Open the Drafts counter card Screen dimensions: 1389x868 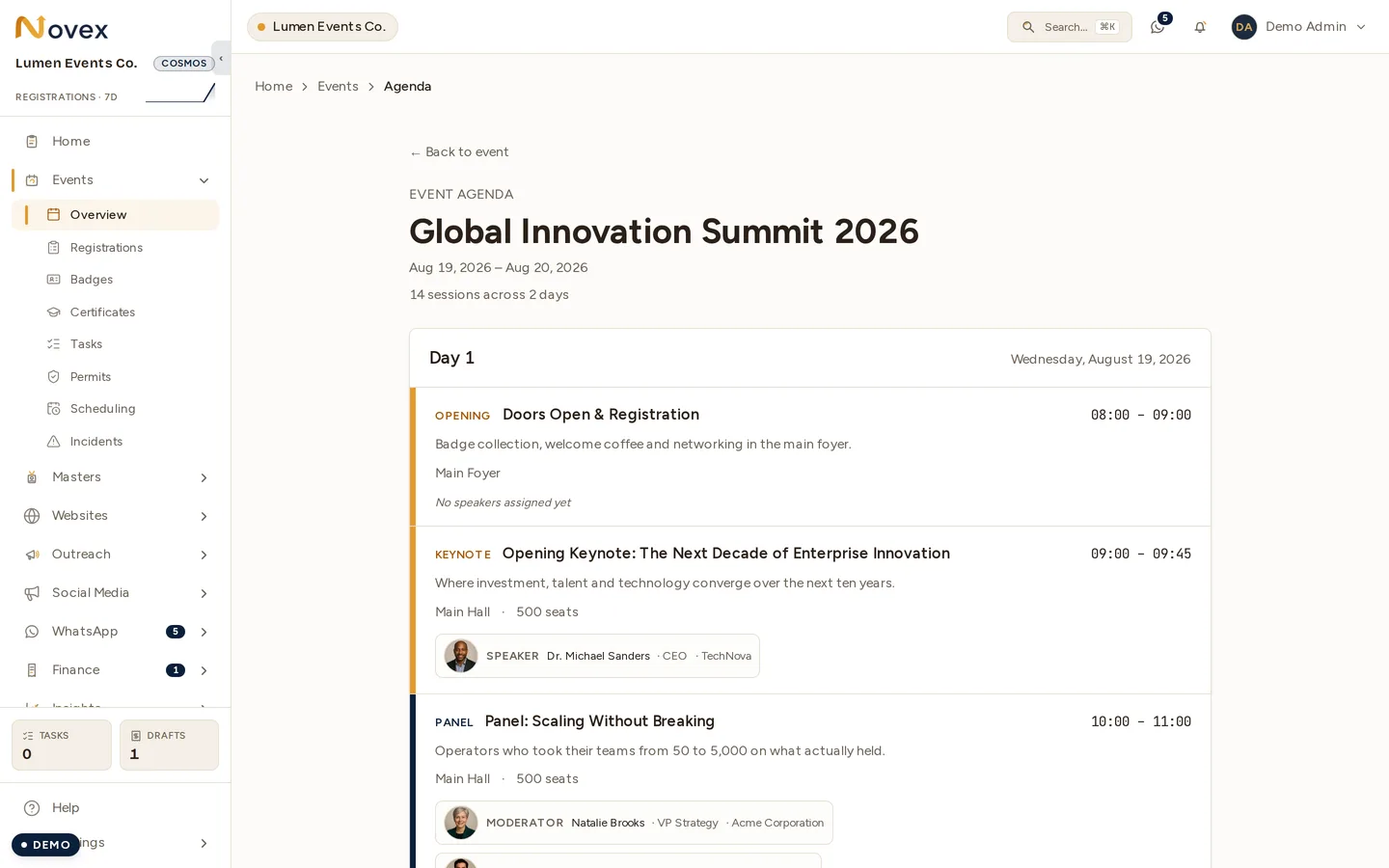169,745
